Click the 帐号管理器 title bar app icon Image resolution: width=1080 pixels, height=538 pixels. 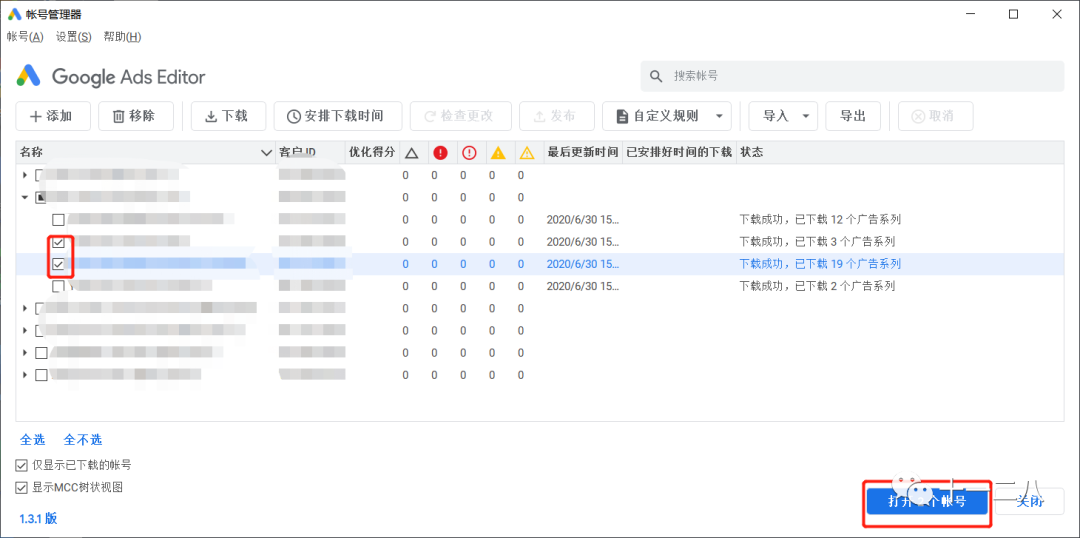(14, 14)
